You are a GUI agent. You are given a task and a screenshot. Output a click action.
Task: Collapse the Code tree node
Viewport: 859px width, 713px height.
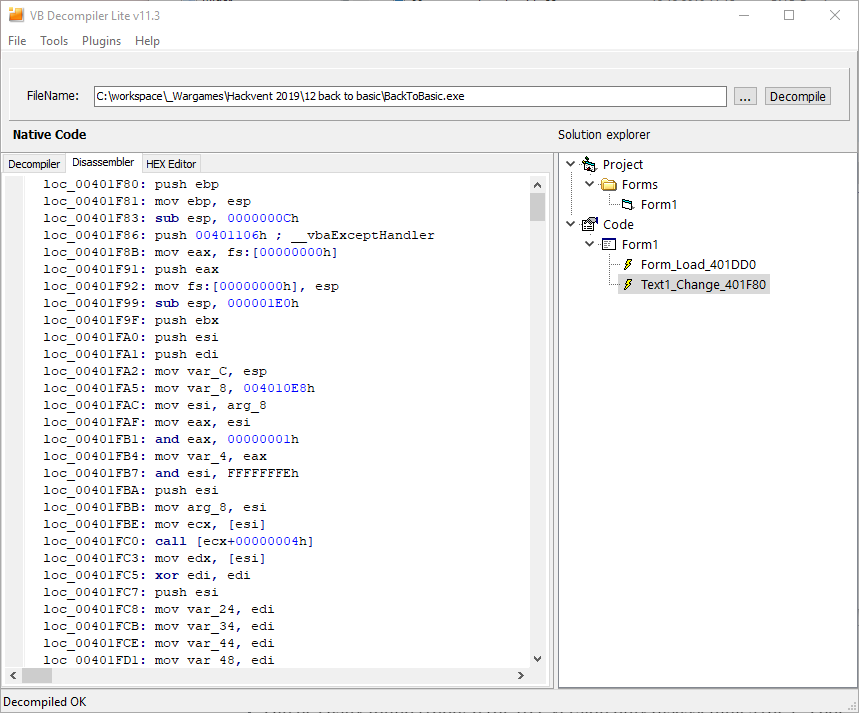tap(570, 224)
